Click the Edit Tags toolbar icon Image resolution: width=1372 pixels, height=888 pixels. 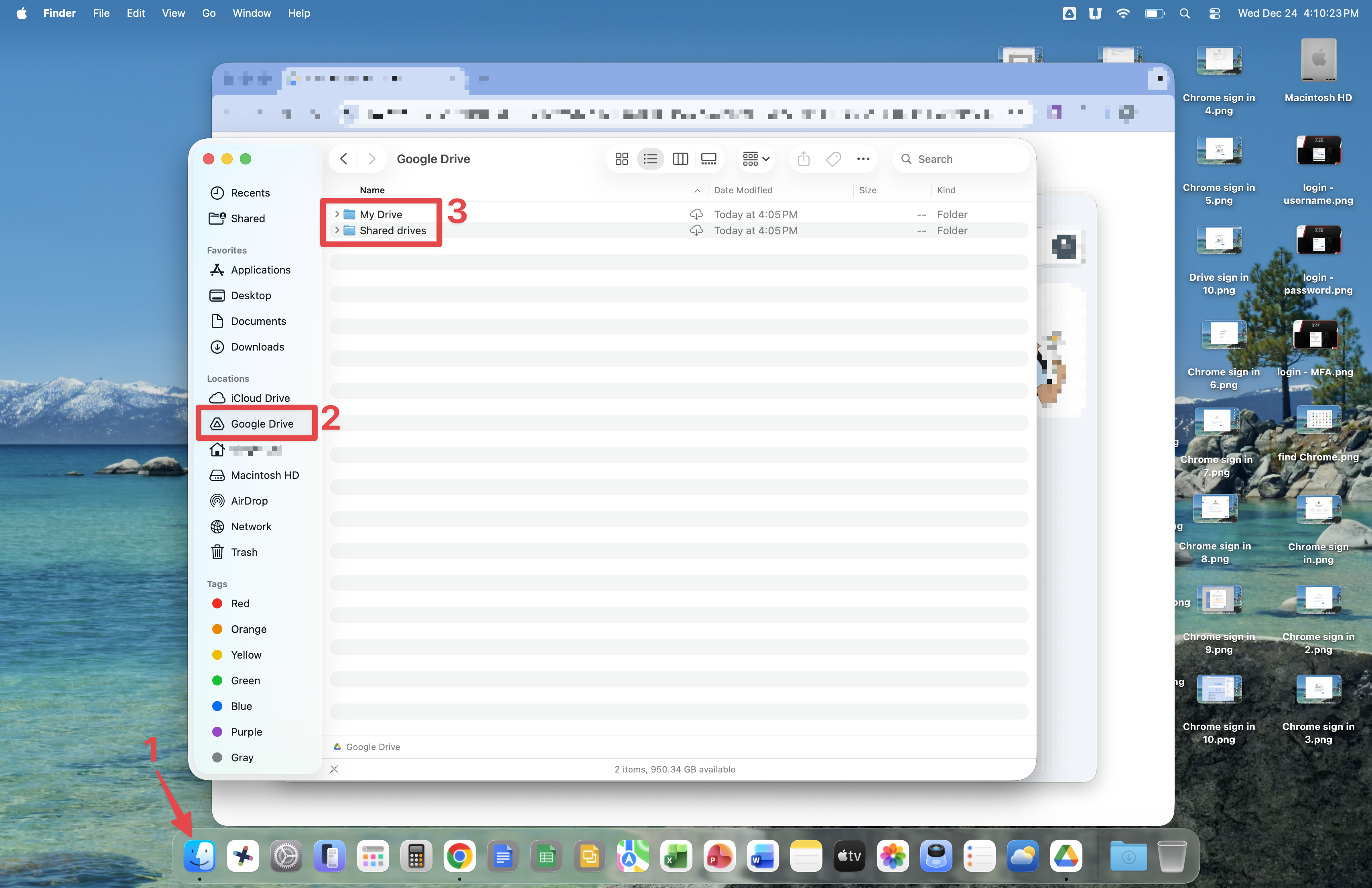834,159
